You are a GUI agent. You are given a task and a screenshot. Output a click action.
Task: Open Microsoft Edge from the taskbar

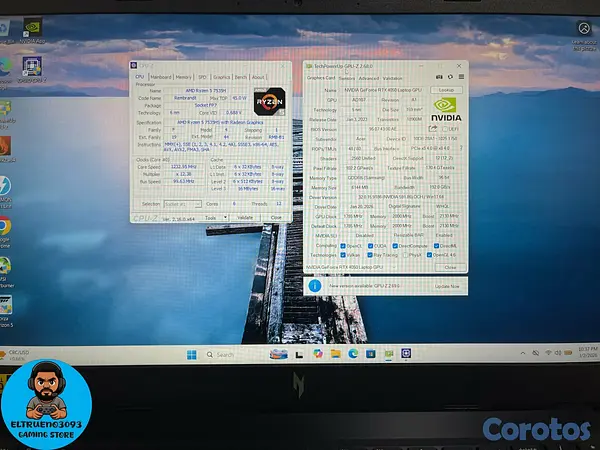pos(353,354)
